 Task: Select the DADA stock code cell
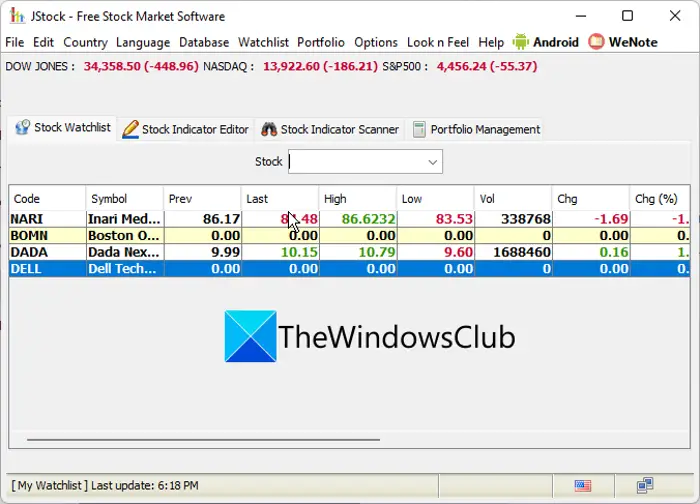click(x=47, y=252)
